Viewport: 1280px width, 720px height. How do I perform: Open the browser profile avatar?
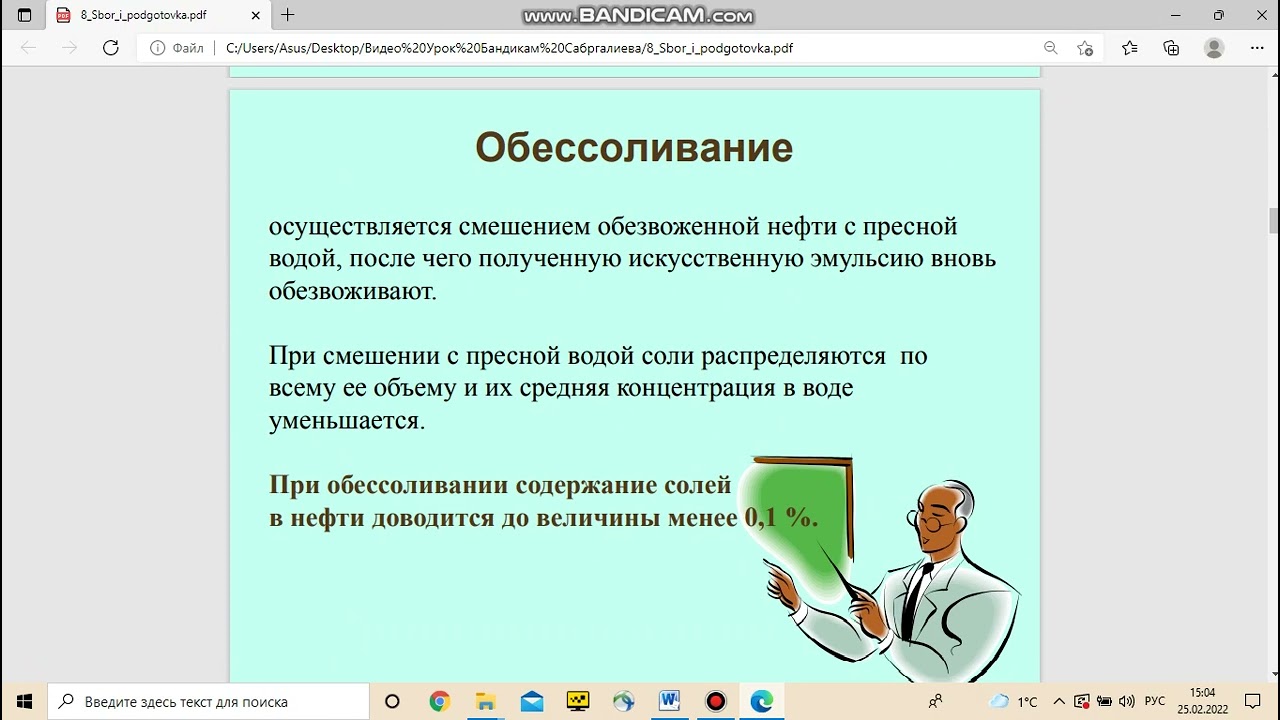[1214, 48]
